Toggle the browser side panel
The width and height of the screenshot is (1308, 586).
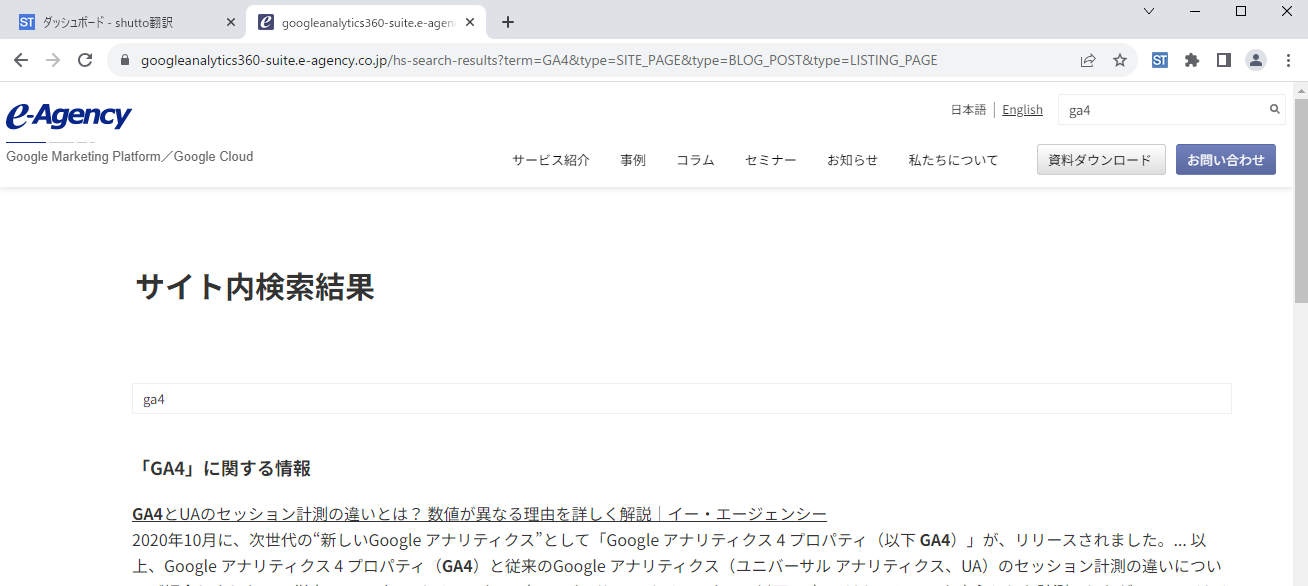pyautogui.click(x=1223, y=60)
